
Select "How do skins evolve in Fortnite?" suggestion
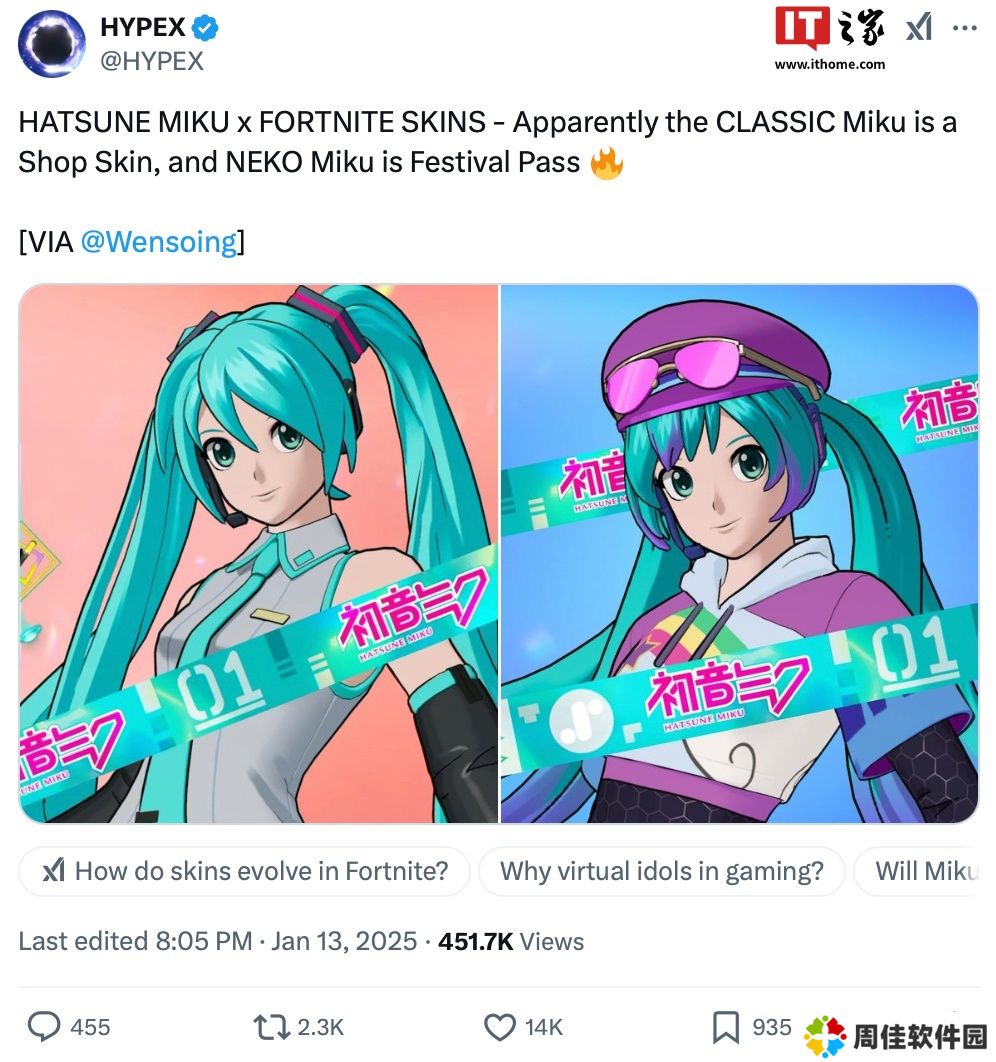tap(244, 871)
